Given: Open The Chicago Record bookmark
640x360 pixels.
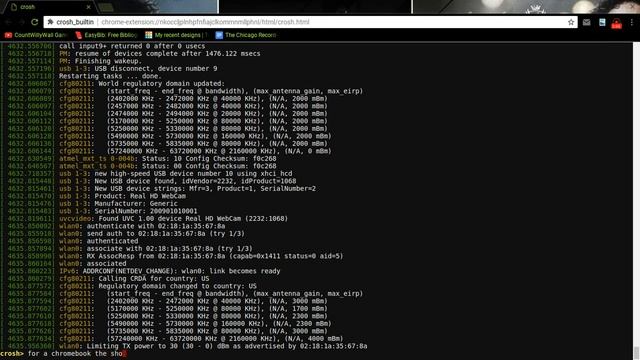Looking at the screenshot, I should (x=246, y=35).
